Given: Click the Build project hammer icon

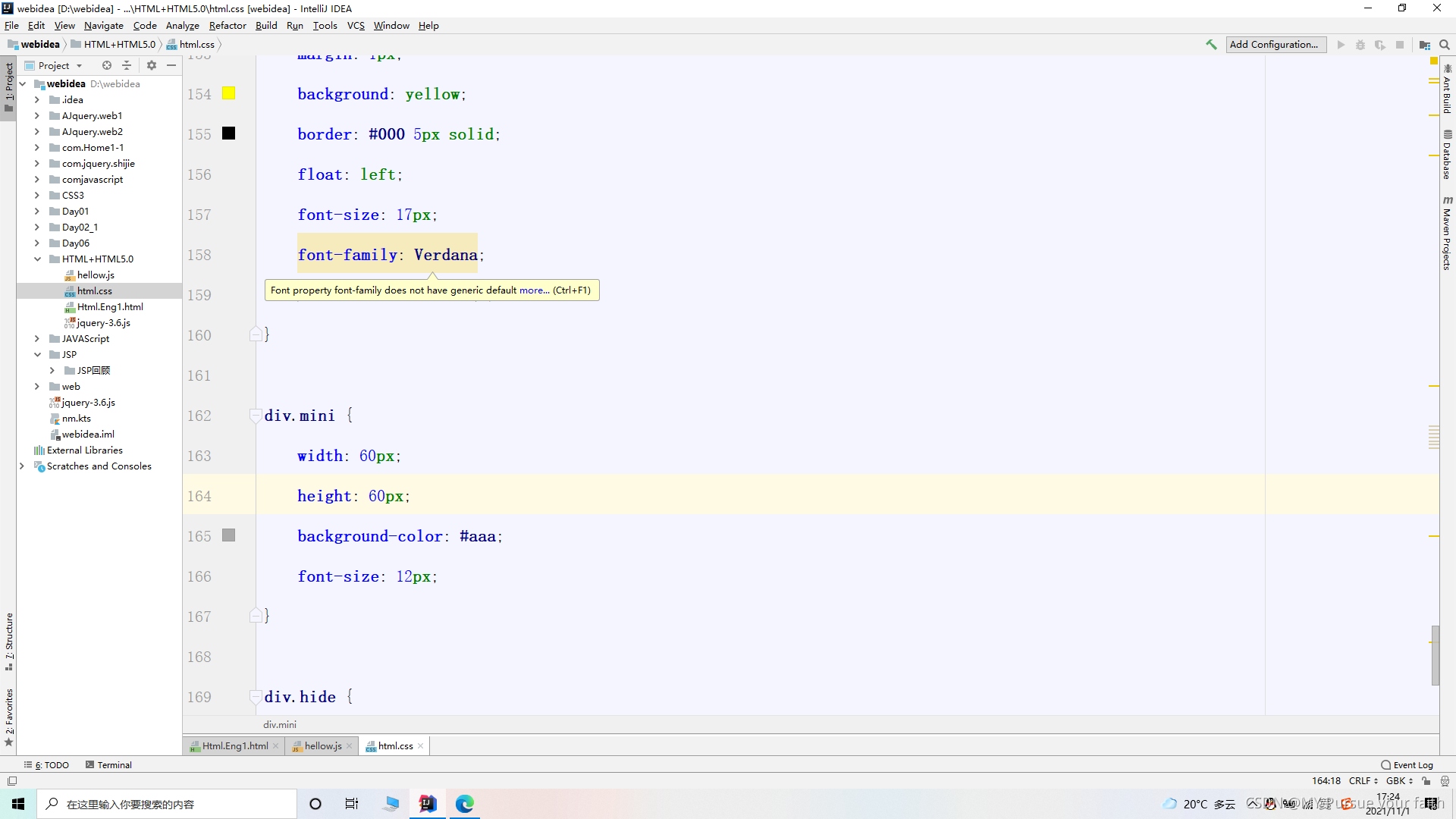Looking at the screenshot, I should pos(1211,45).
